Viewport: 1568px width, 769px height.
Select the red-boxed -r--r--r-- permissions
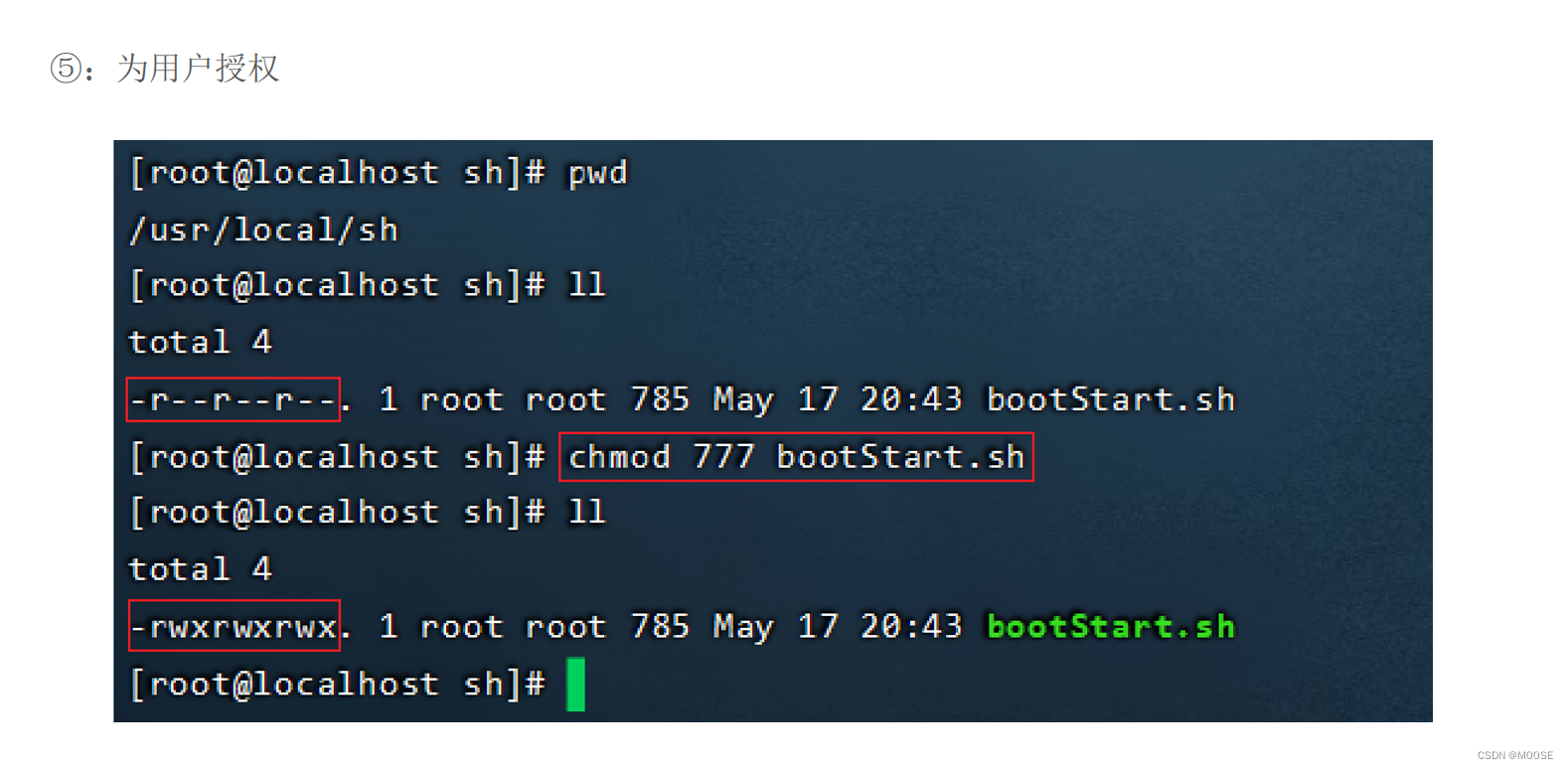[x=234, y=399]
